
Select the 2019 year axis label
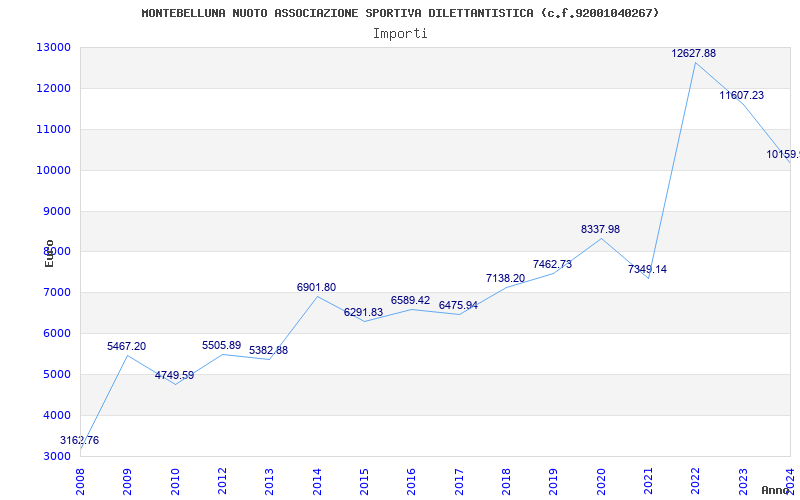(554, 482)
